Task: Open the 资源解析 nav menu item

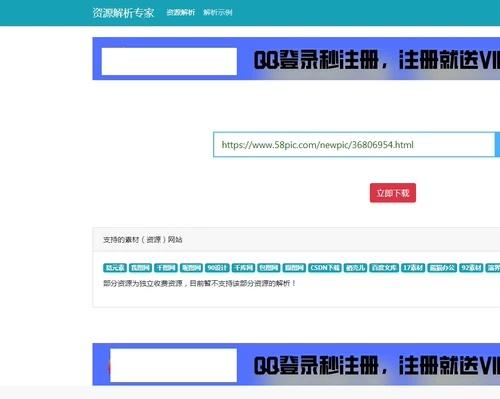Action: pos(180,13)
